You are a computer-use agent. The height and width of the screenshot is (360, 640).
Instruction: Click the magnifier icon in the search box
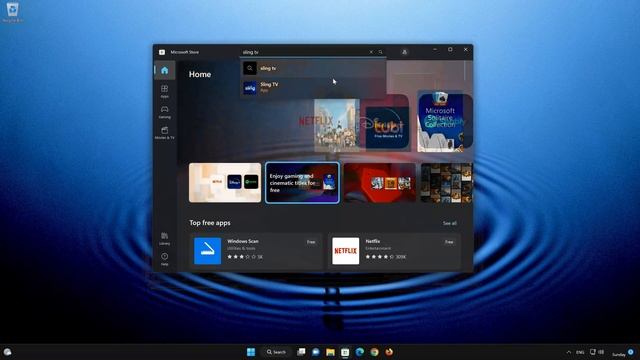[380, 52]
